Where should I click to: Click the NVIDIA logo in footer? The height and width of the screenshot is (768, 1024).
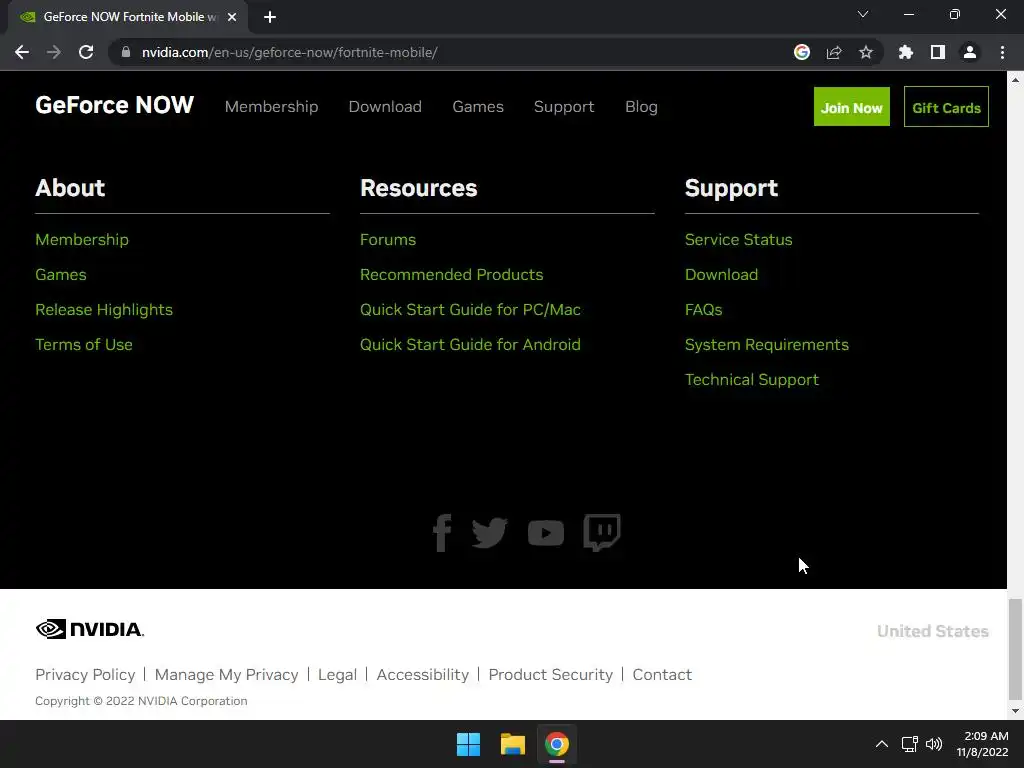pyautogui.click(x=89, y=629)
